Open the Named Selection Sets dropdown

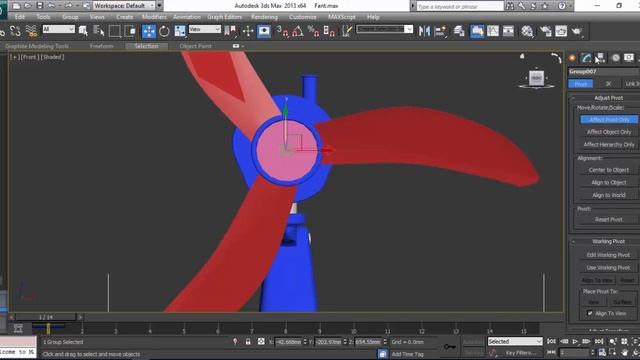pos(384,29)
